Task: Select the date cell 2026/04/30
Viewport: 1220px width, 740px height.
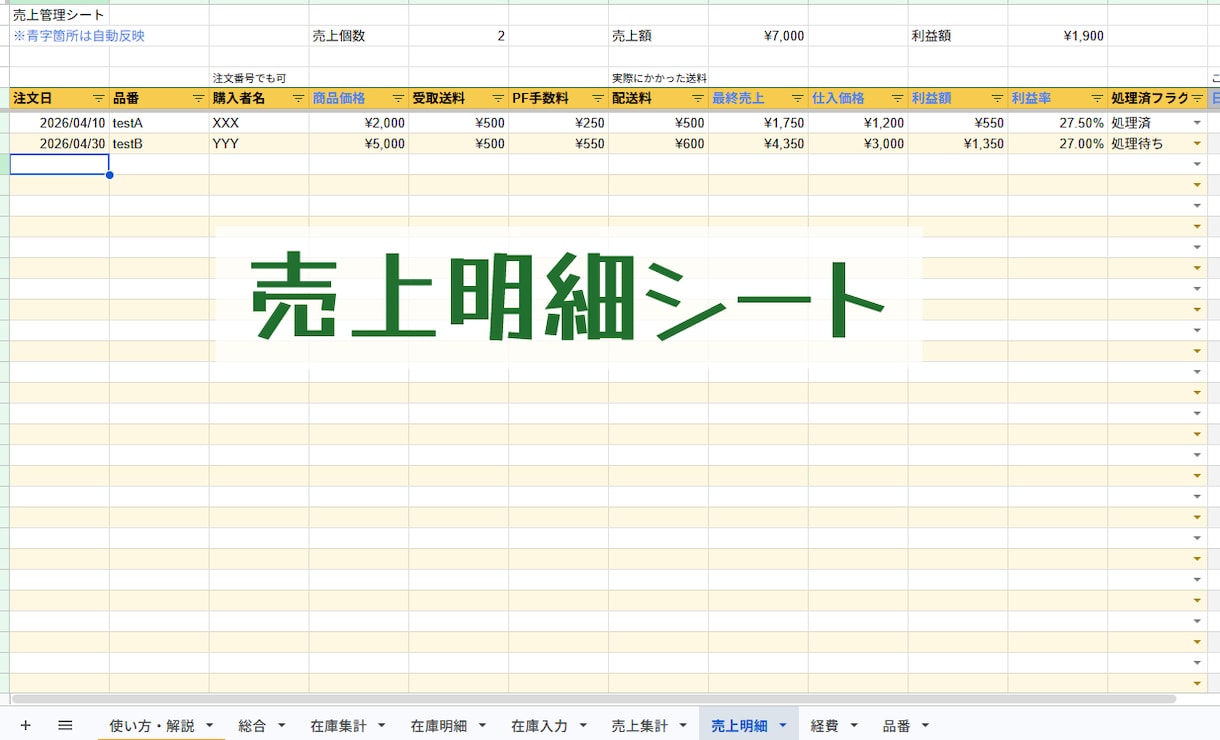Action: (59, 144)
